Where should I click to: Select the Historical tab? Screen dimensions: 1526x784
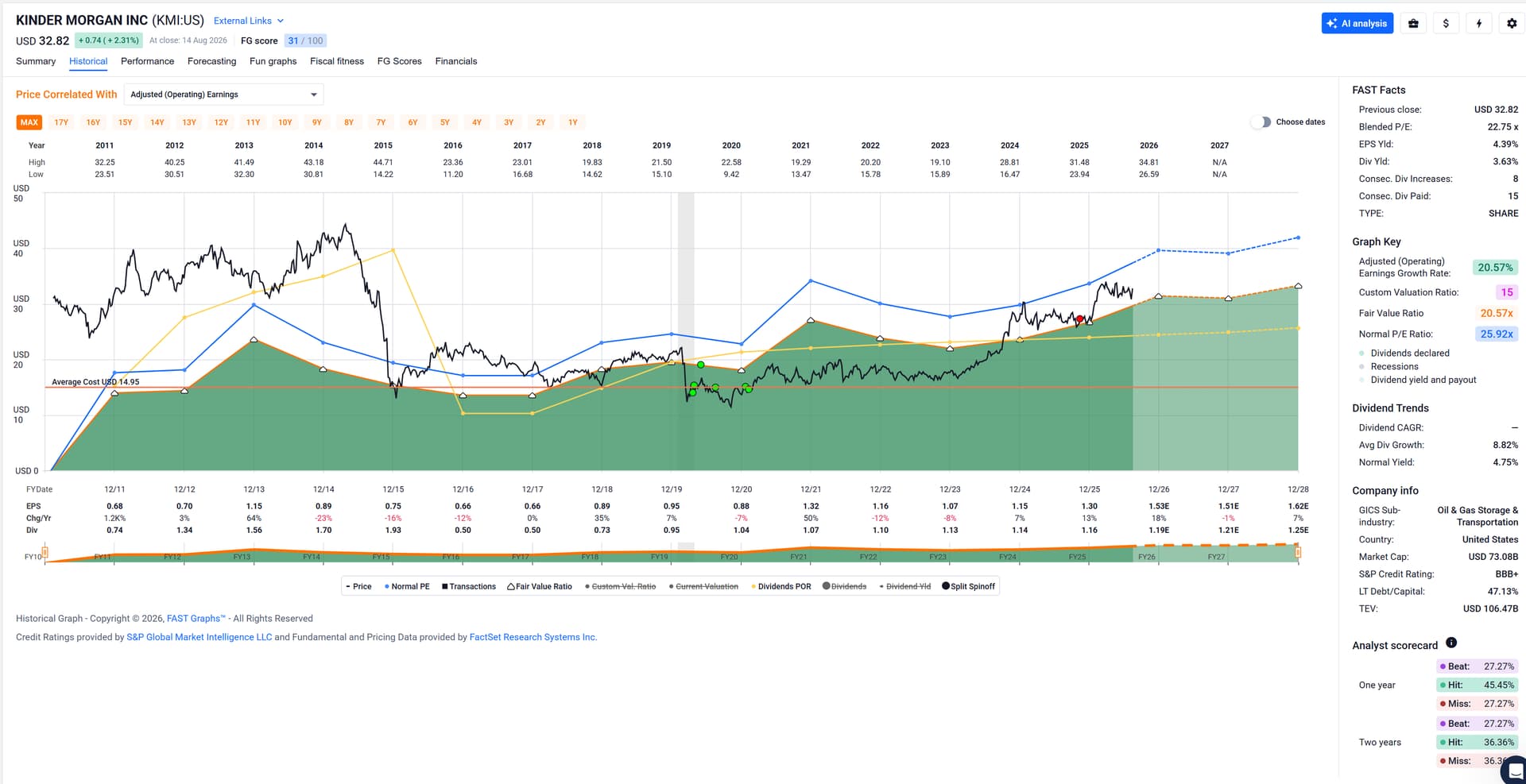(x=88, y=61)
